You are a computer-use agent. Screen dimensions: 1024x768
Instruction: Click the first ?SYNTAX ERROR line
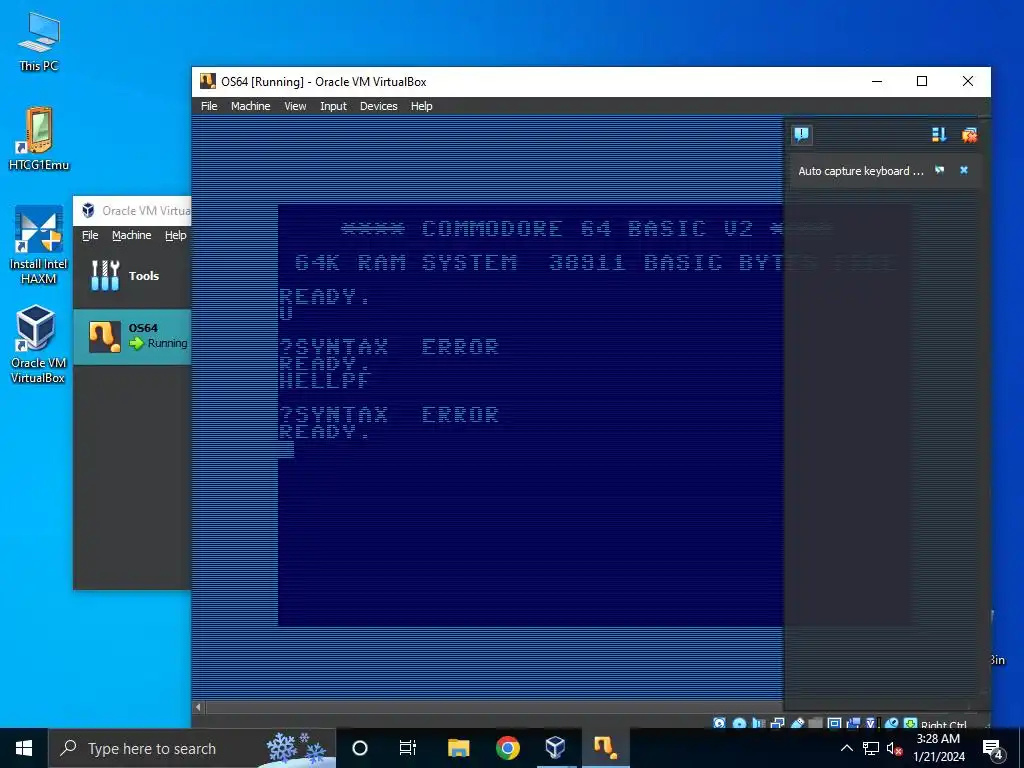(389, 346)
